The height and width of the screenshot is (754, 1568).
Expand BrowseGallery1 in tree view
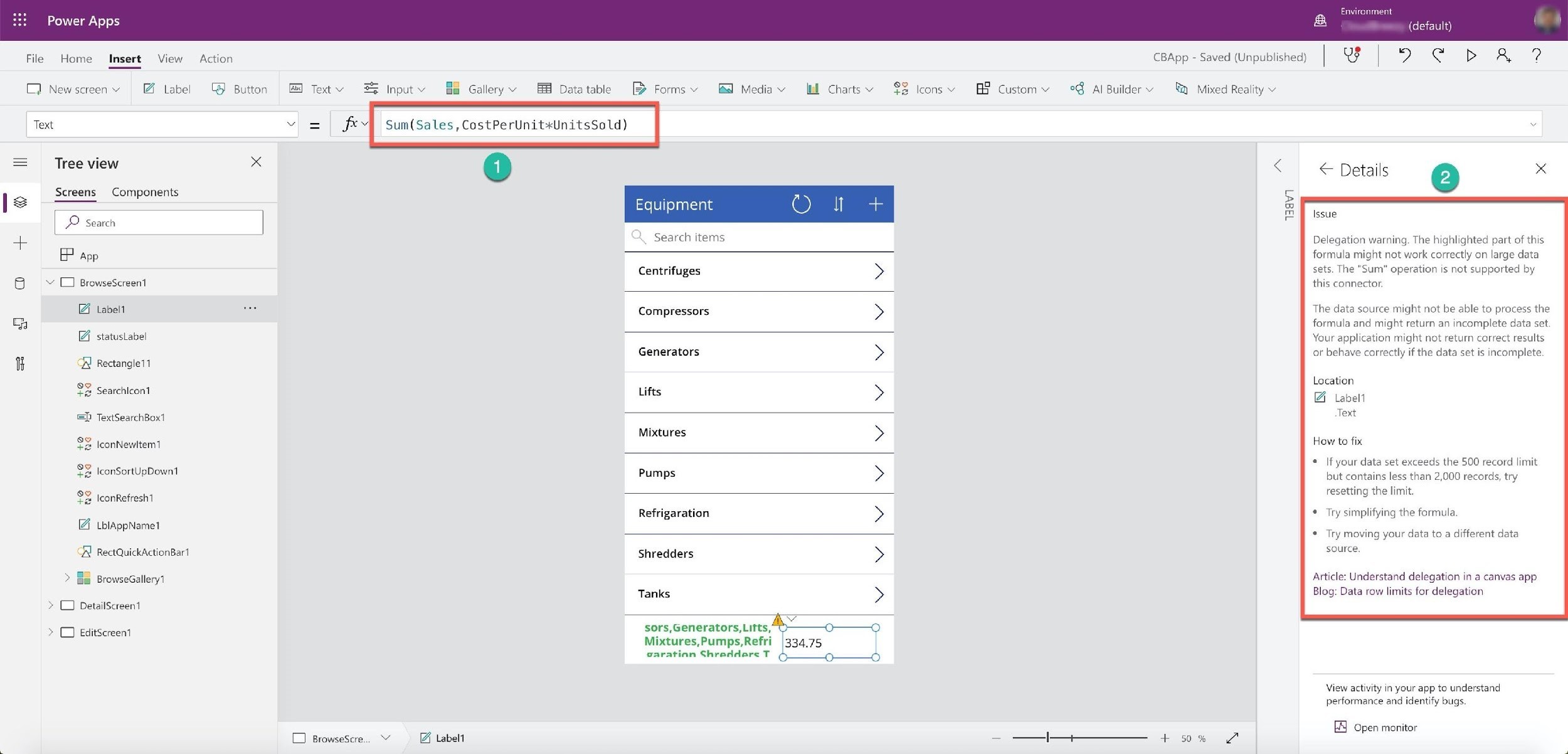(x=67, y=578)
